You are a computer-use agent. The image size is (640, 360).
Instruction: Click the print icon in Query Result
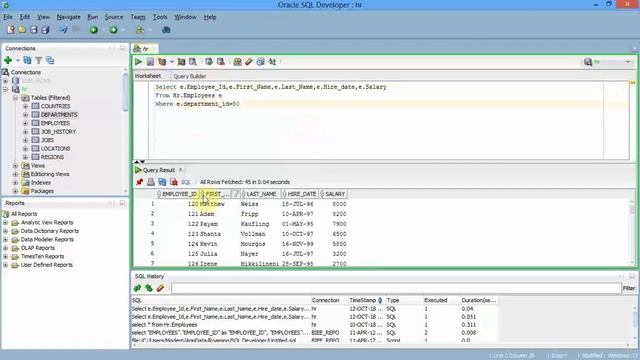pos(151,182)
